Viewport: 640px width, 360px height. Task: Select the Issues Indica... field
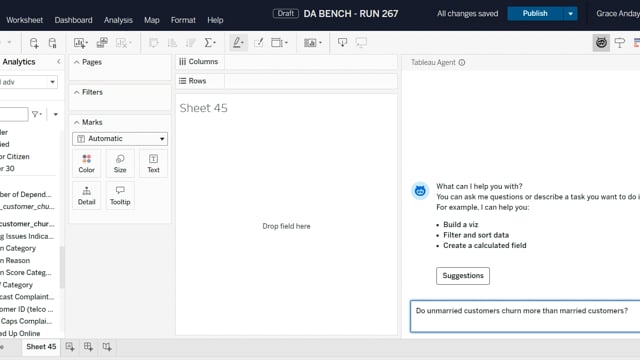[27, 236]
